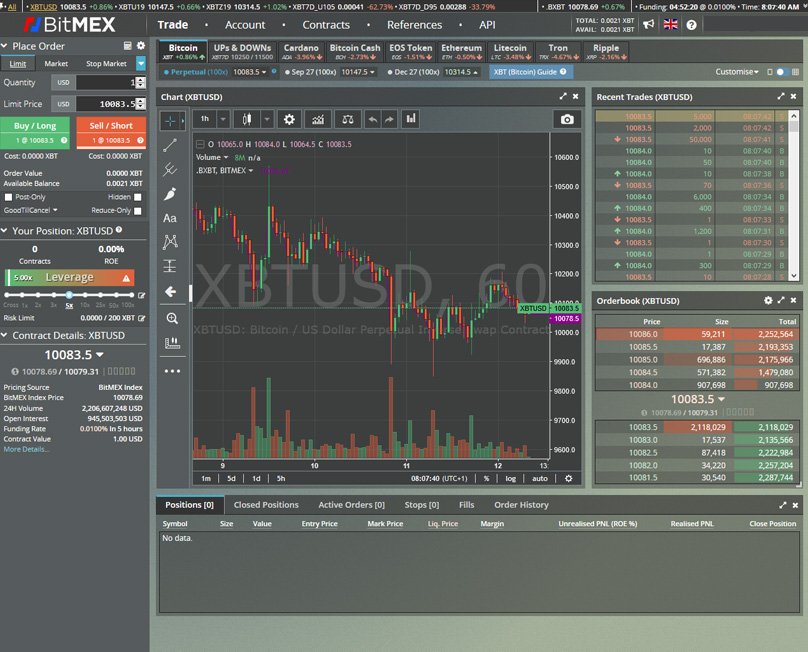Enable the Reduce-Only checkbox
This screenshot has width=808, height=652.
point(138,210)
